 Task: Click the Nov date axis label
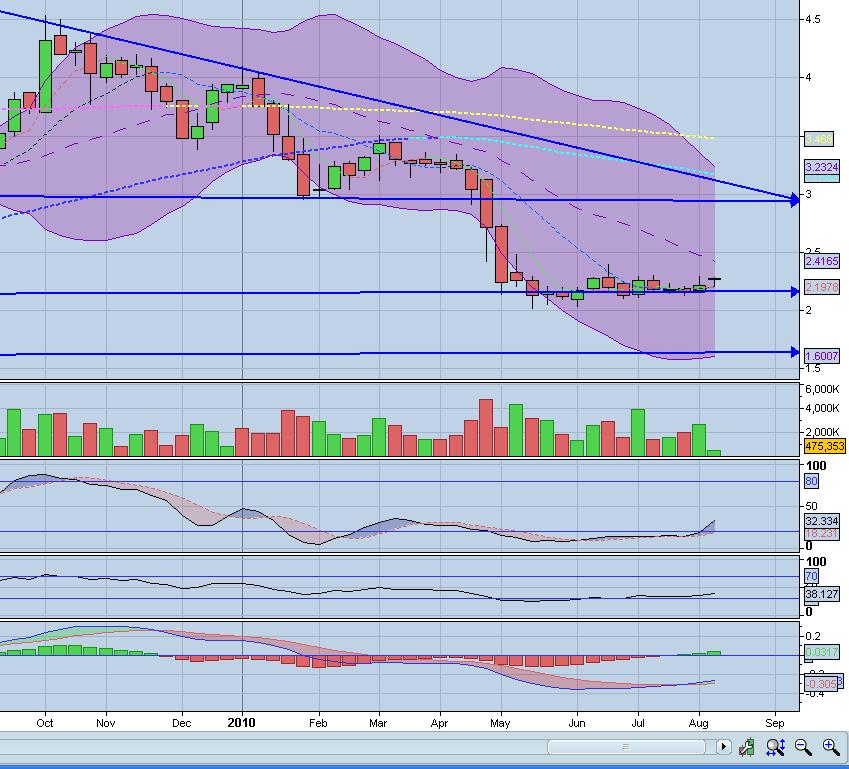coord(105,723)
